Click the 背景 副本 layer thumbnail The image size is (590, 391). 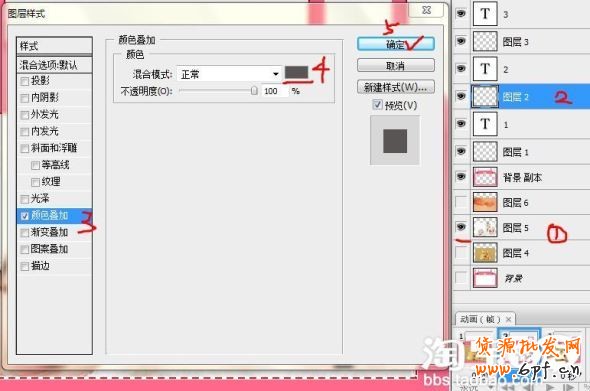point(485,177)
